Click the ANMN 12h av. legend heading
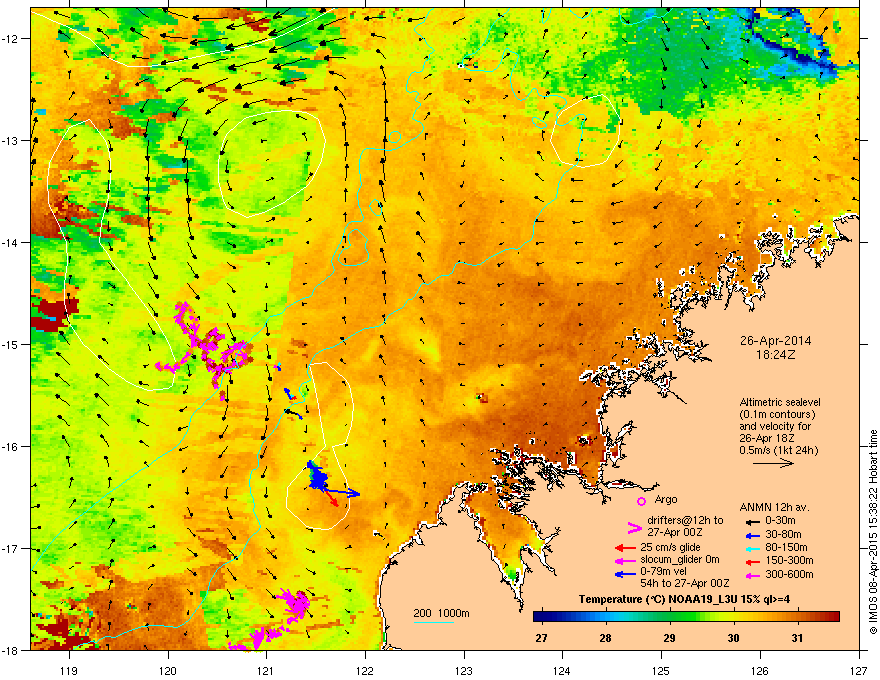880x680 pixels. click(774, 508)
